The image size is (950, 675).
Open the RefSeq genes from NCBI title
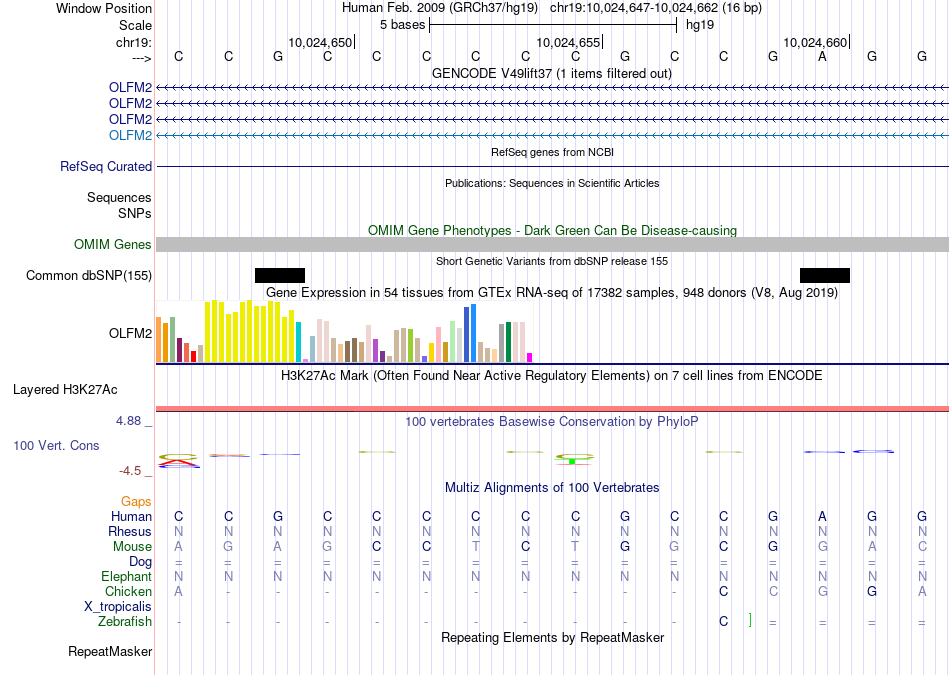point(552,152)
